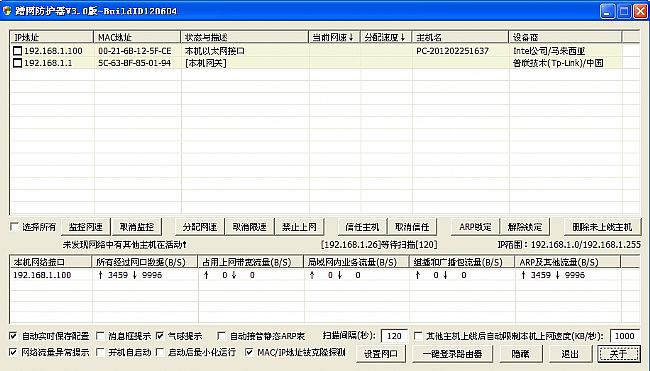Sort by the 设备商 column header
The width and height of the screenshot is (650, 371).
(565, 37)
